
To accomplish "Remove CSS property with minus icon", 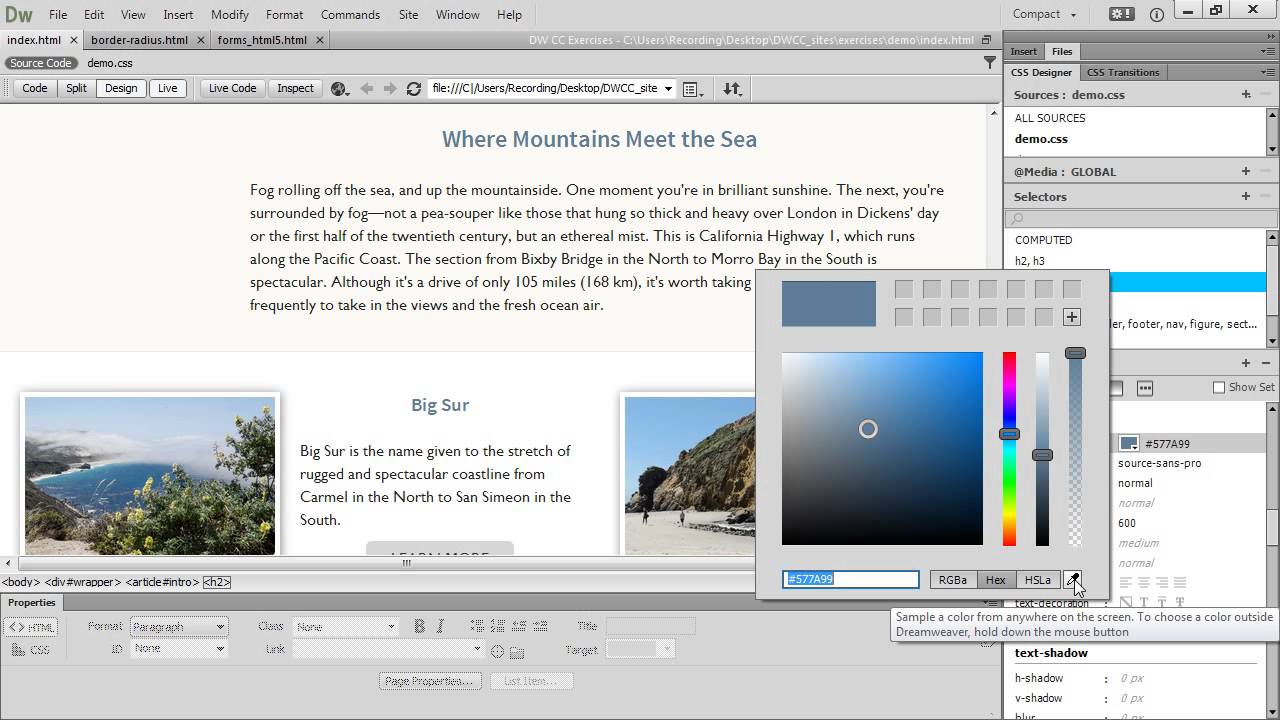I will point(1265,363).
